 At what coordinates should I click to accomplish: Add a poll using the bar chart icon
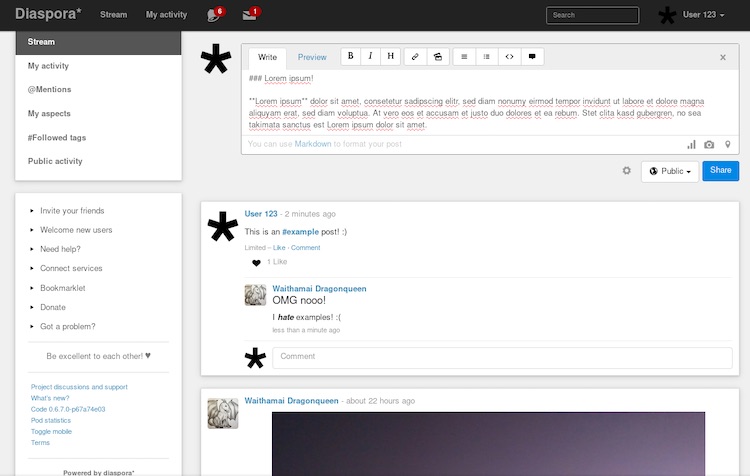pos(691,144)
